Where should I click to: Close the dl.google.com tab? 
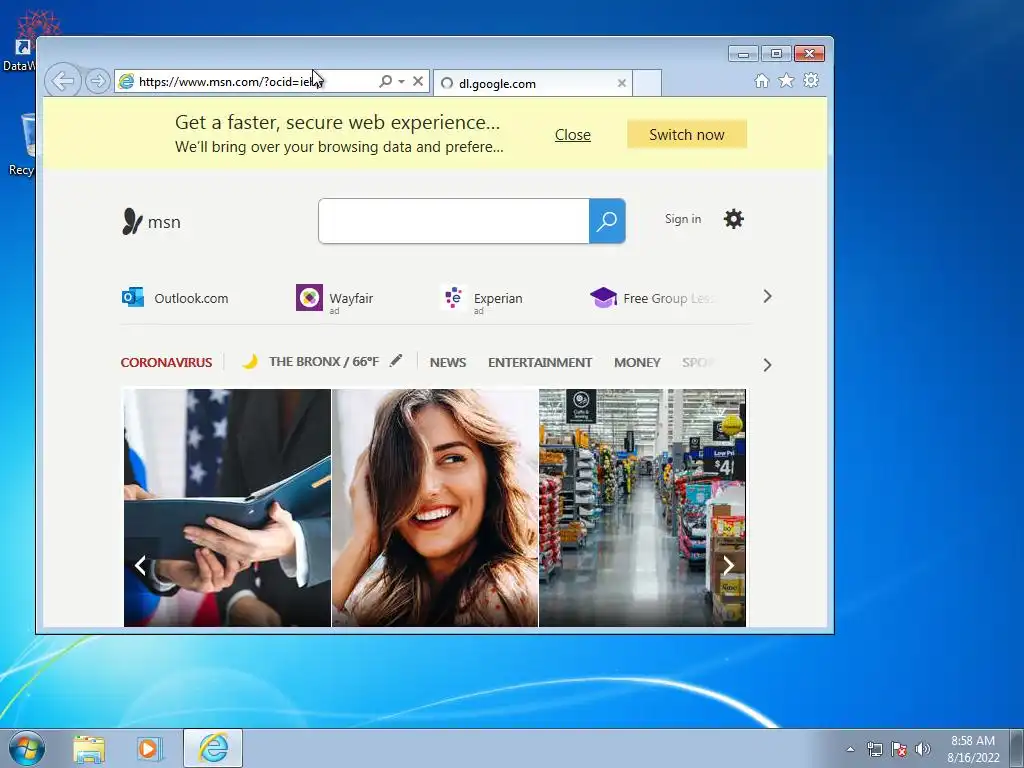(622, 83)
